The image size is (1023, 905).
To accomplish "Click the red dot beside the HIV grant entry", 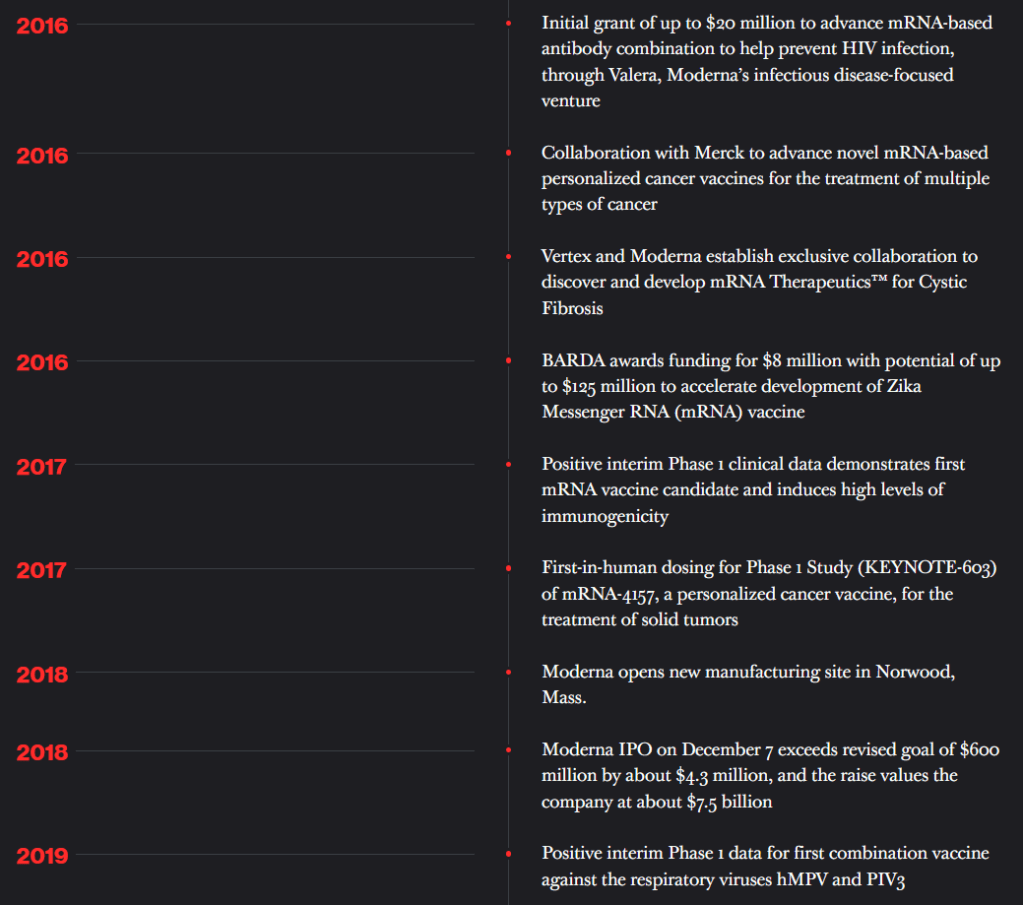I will point(509,22).
